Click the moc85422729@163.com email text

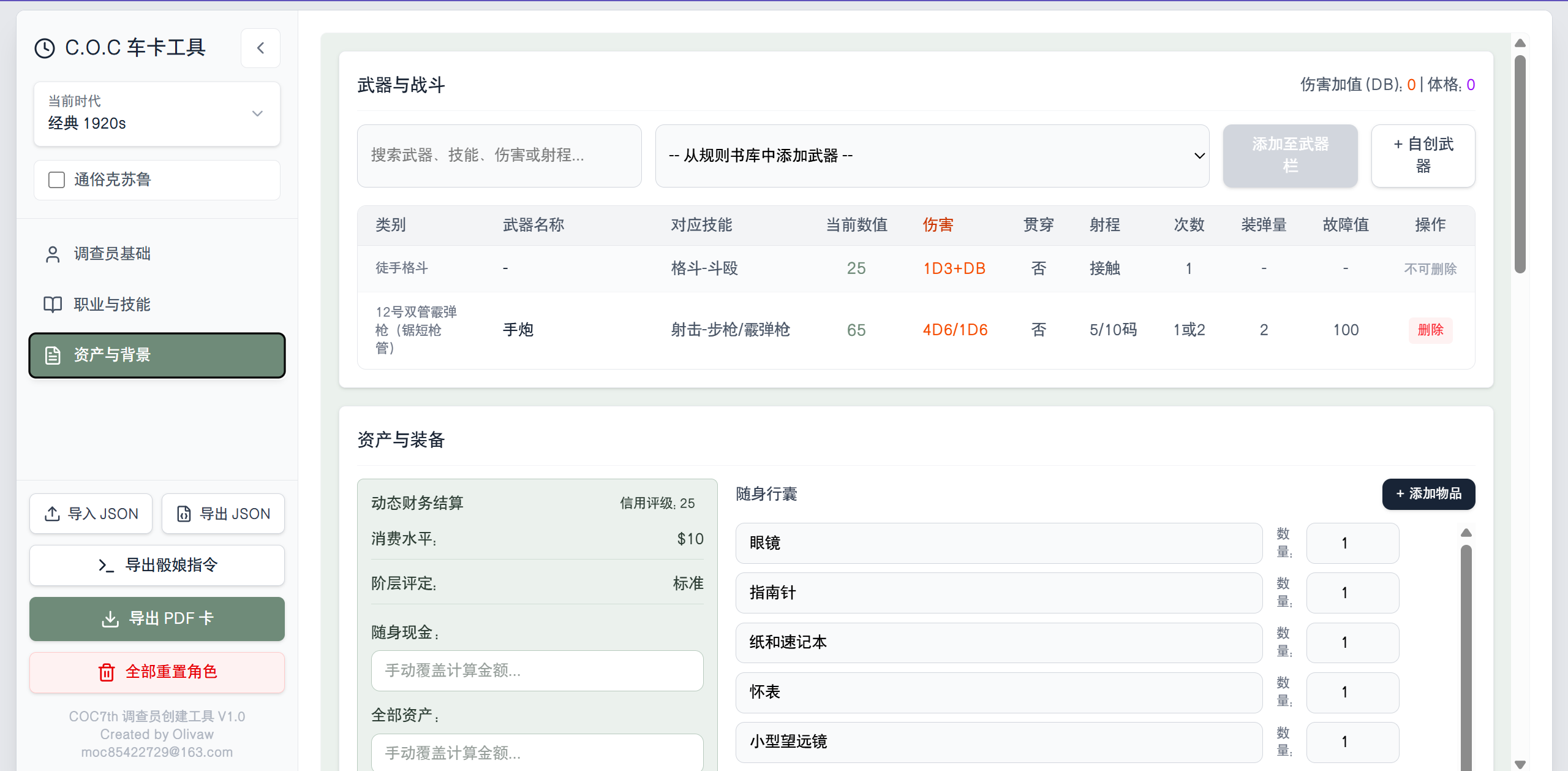157,752
